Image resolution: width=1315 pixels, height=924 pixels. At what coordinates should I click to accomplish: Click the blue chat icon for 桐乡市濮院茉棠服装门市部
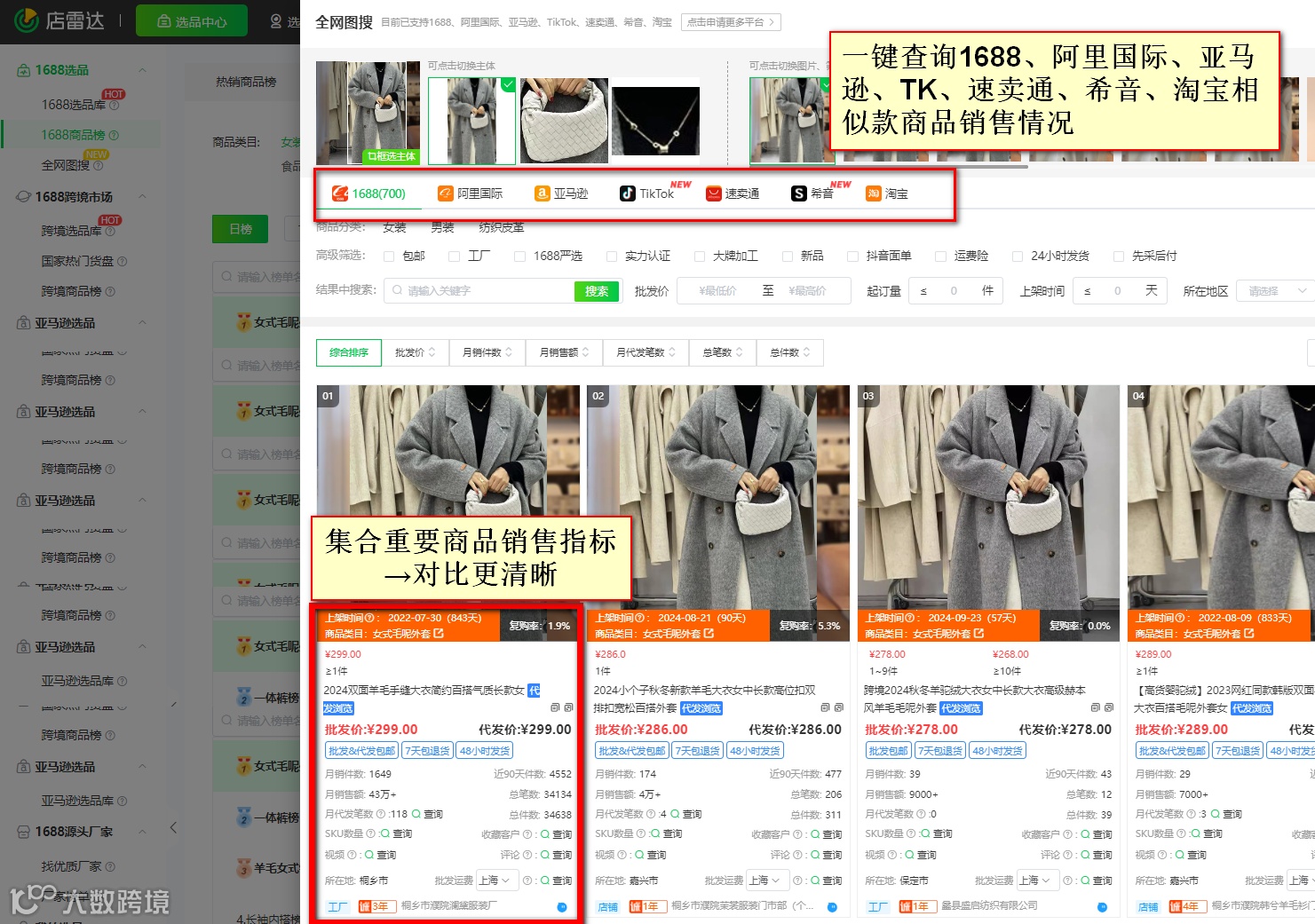point(832,907)
